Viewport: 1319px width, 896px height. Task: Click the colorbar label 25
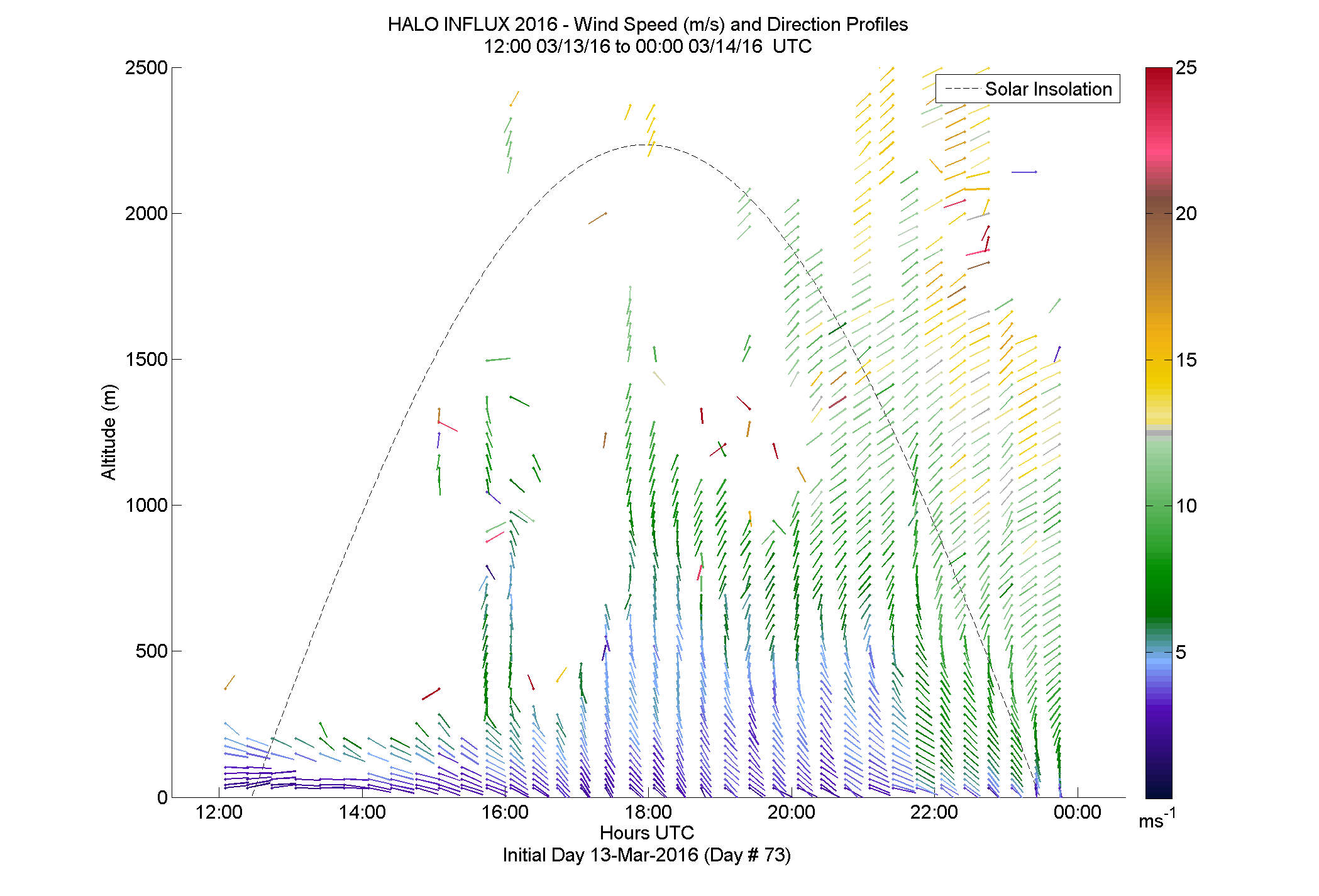tap(1186, 67)
